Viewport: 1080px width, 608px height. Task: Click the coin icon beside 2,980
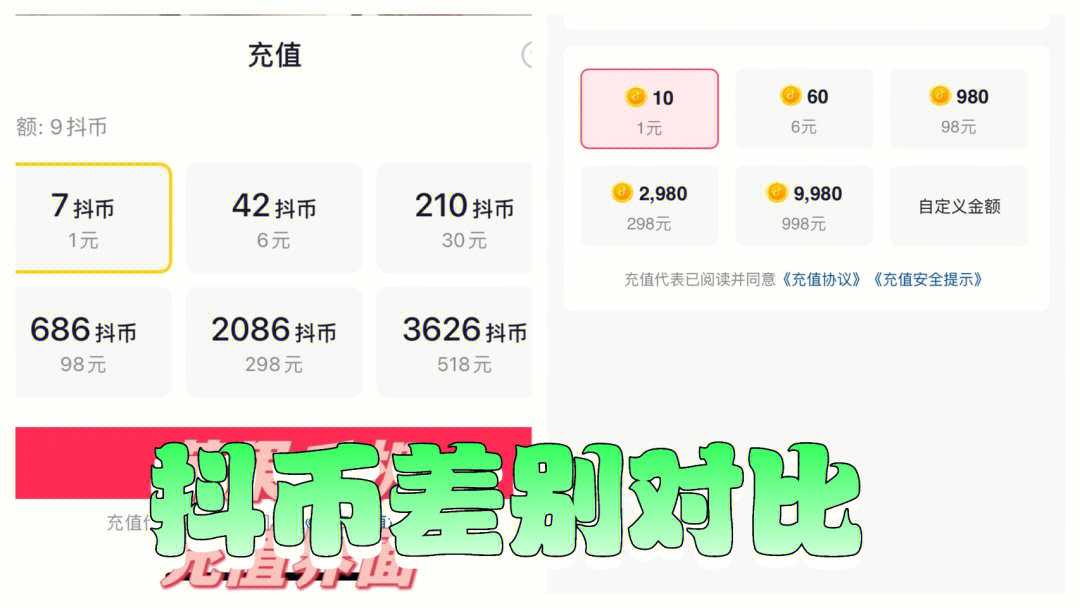(x=622, y=192)
